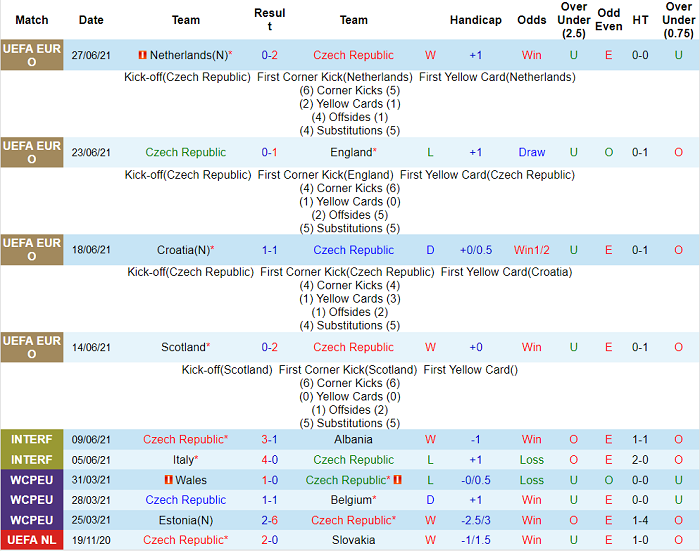Click the INTERF badge on 09/06/21 row

pos(32,439)
